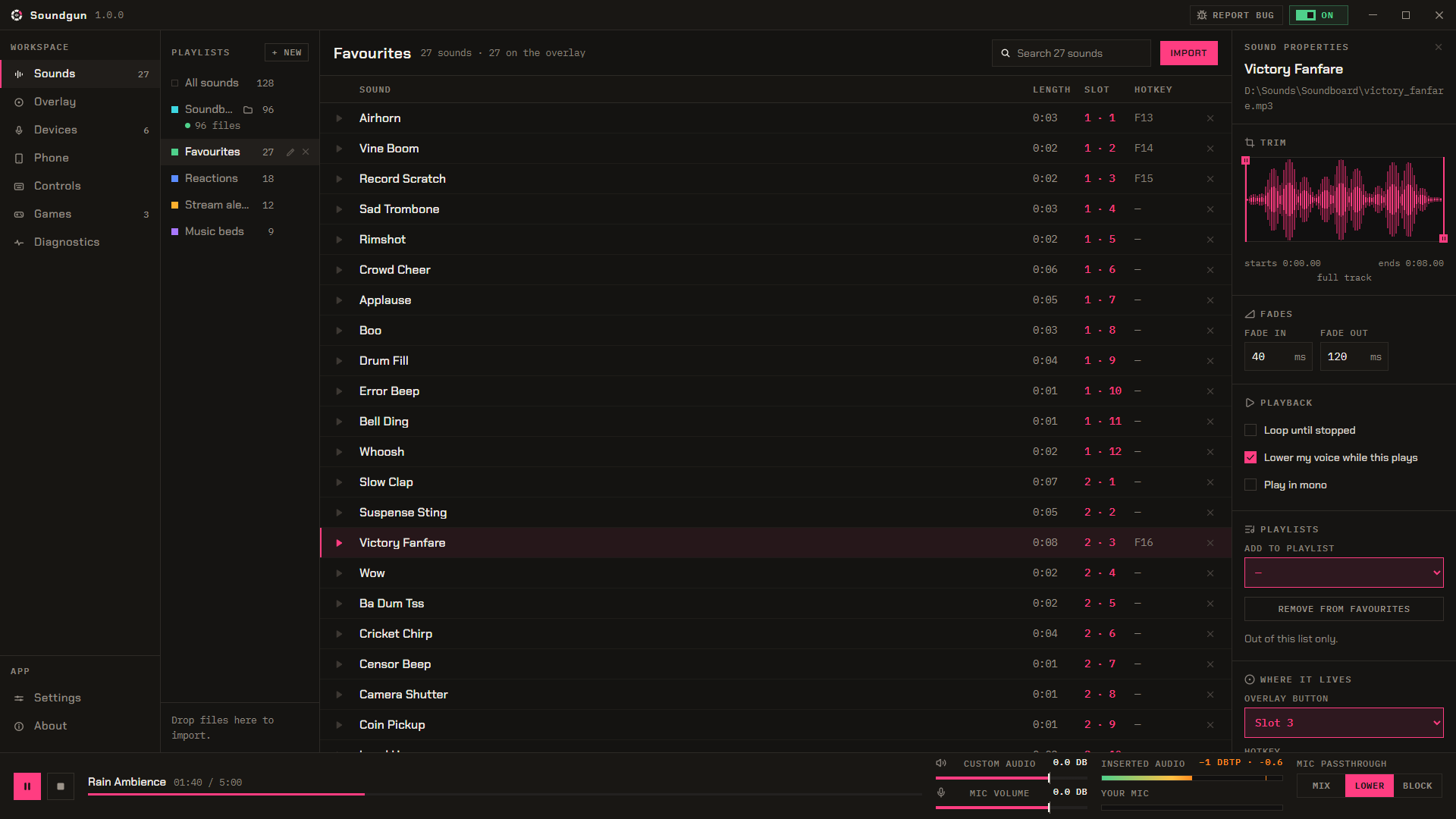Select the MIX mic passthrough mode
Screen dimensions: 1456x819
click(1321, 786)
